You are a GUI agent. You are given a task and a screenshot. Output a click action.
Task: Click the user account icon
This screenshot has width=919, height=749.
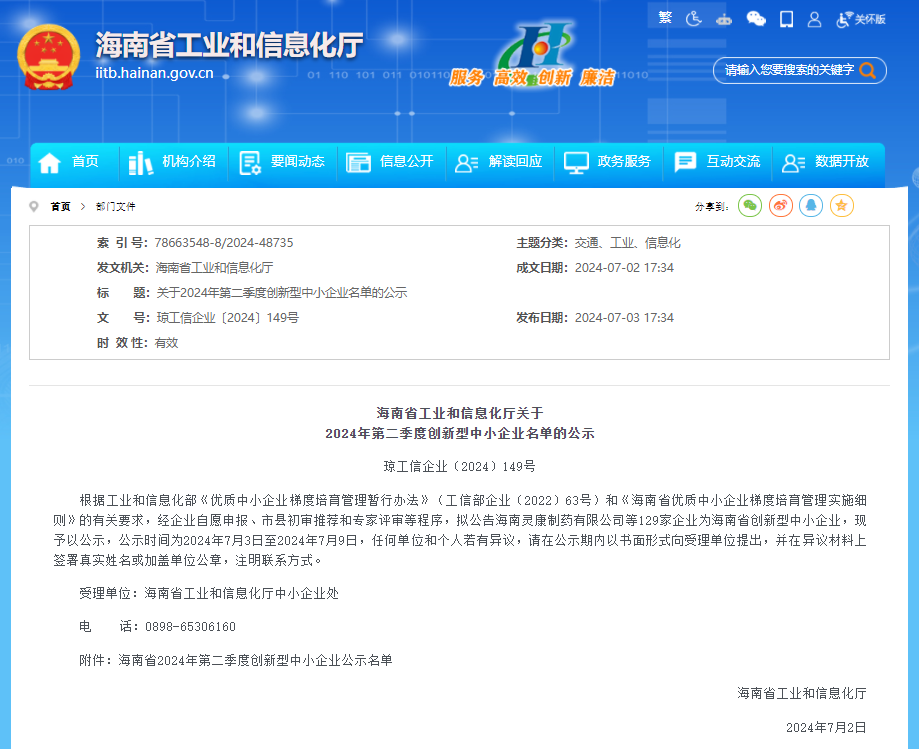pyautogui.click(x=814, y=19)
